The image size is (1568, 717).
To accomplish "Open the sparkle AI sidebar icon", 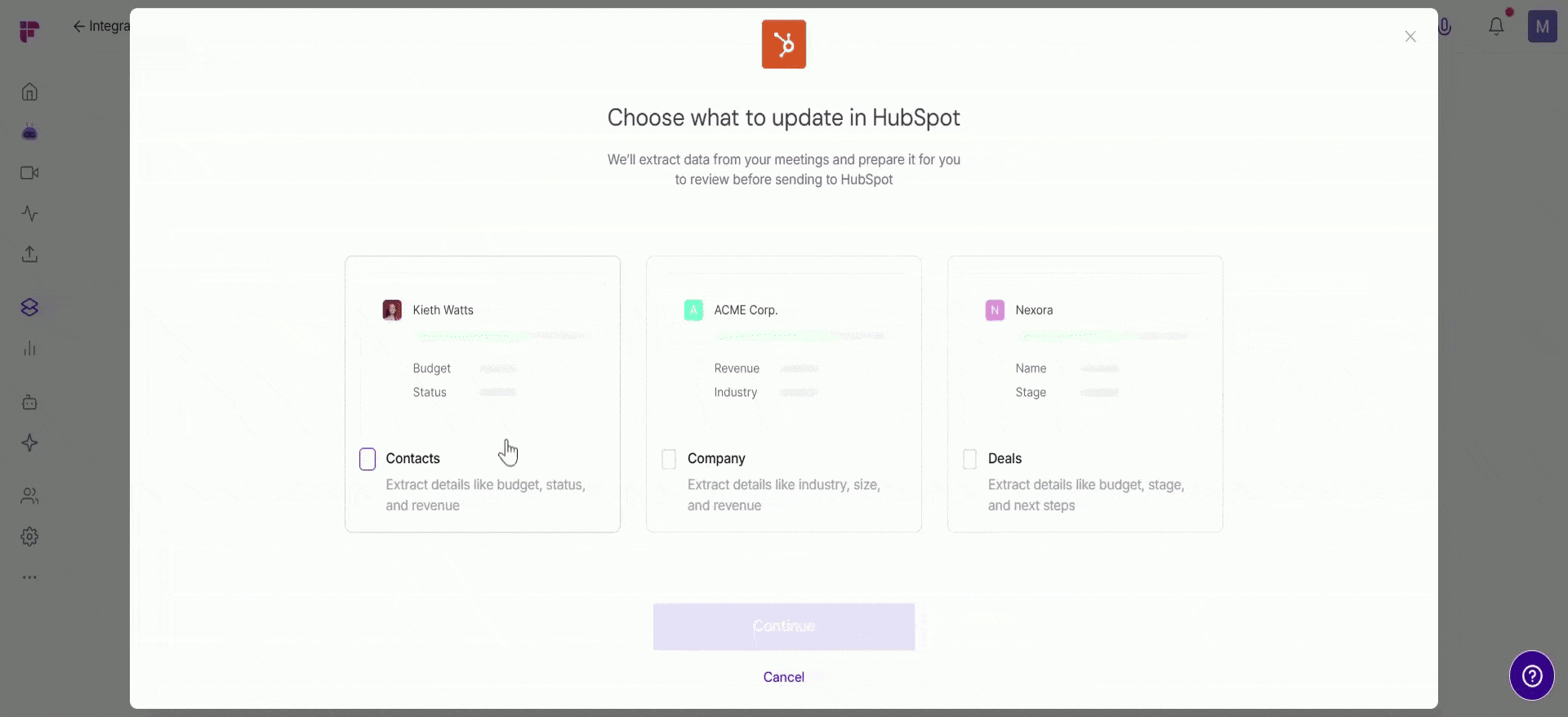I will coord(29,443).
